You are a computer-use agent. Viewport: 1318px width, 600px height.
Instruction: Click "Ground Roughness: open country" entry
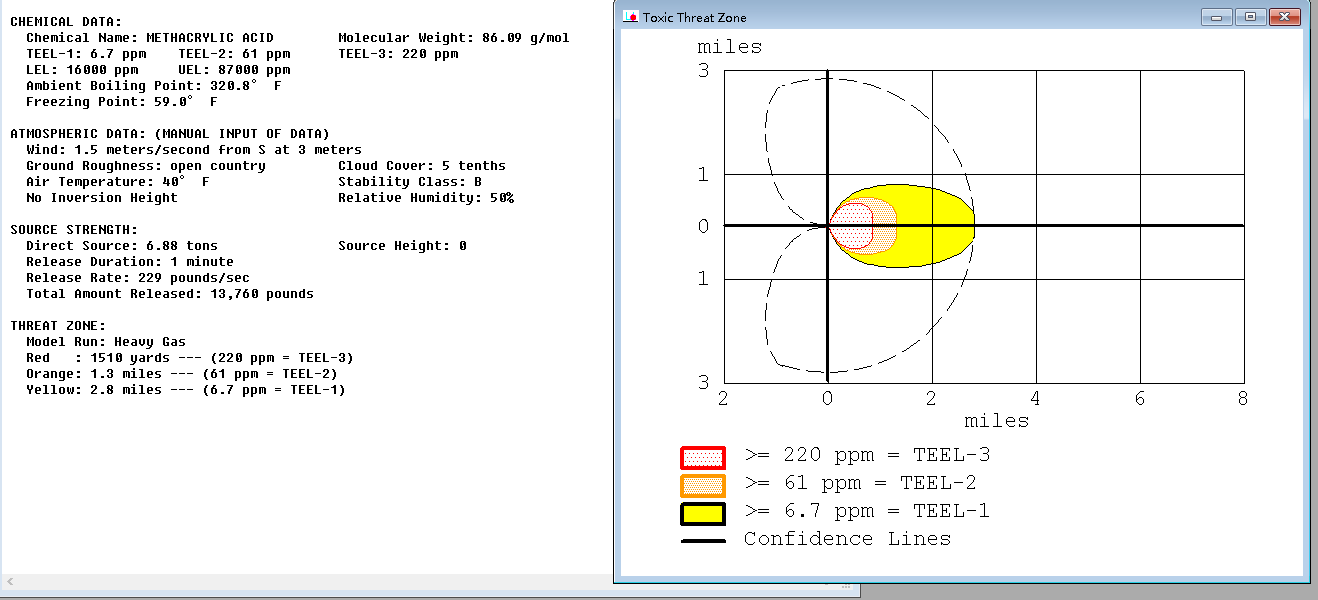coord(146,166)
